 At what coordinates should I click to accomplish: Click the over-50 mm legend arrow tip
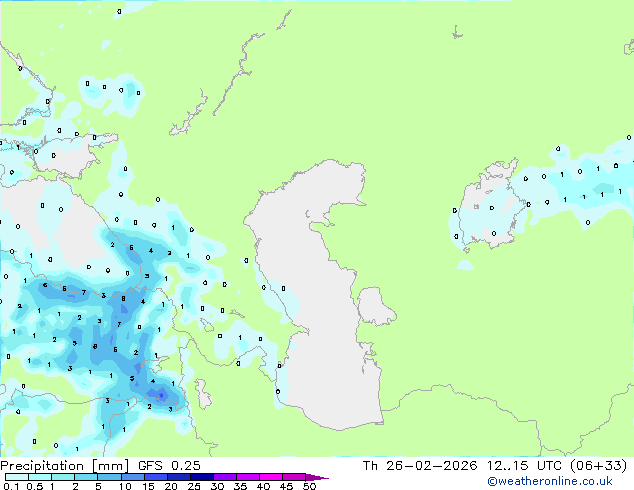tap(318, 477)
